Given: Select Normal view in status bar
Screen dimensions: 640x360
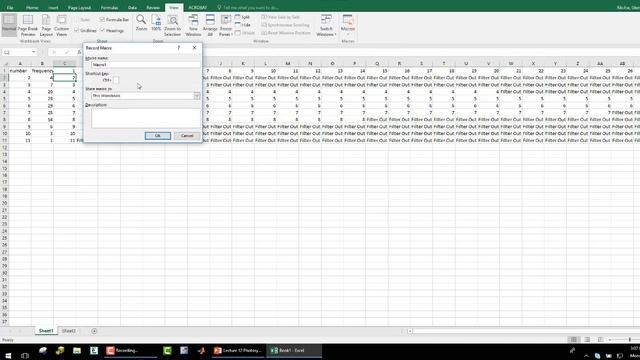Looking at the screenshot, I should (573, 340).
